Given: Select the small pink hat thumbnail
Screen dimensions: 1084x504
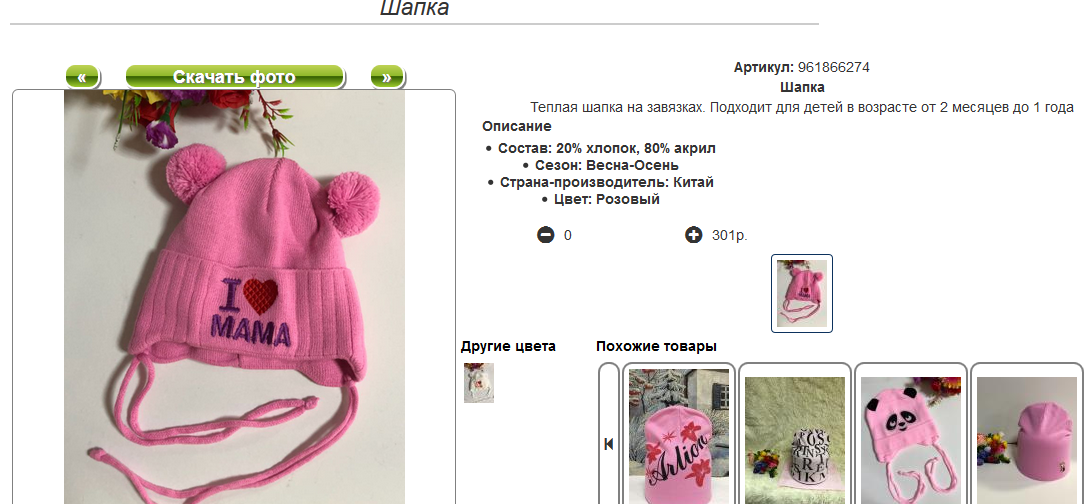Looking at the screenshot, I should (802, 293).
